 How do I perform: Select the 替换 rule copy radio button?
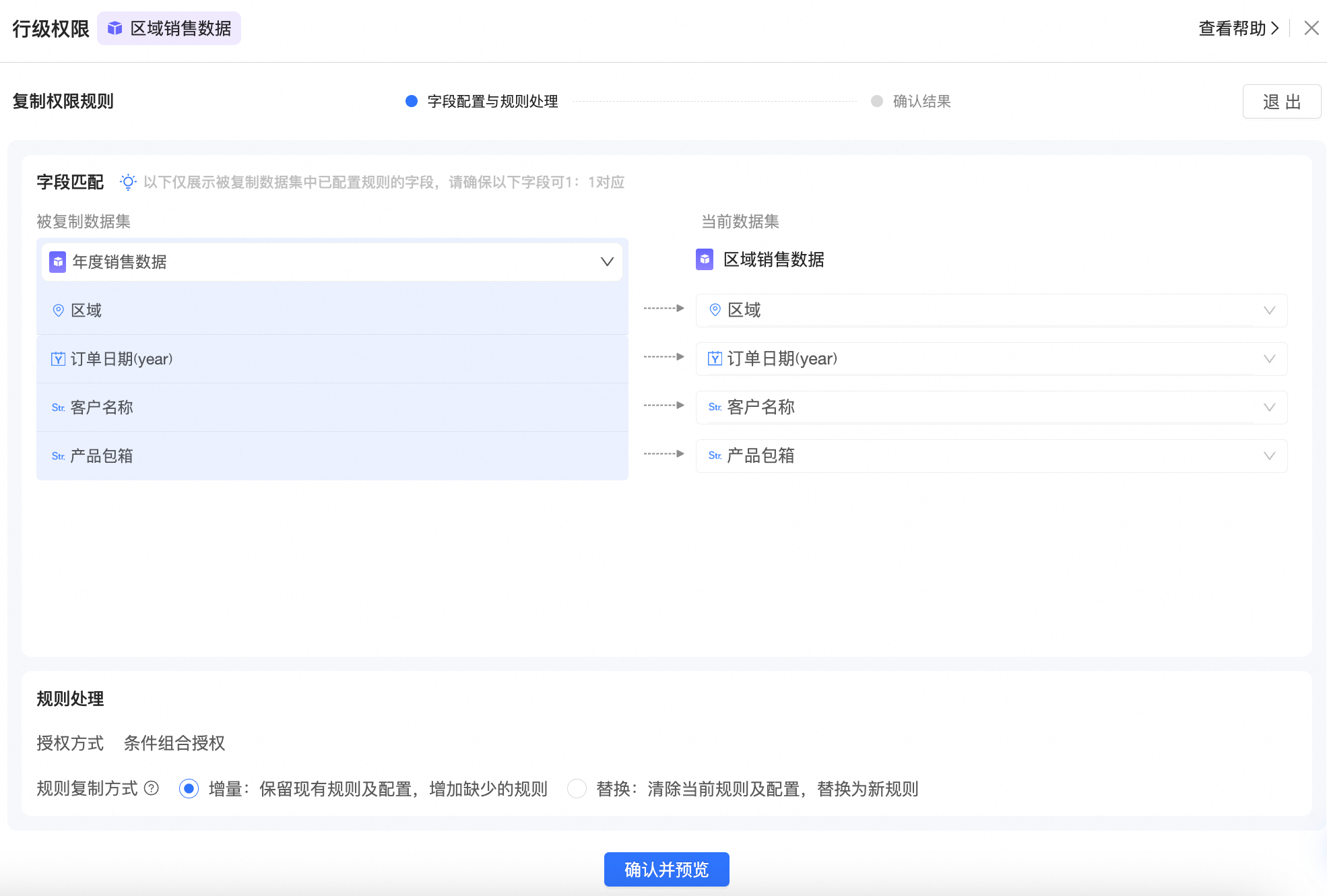[577, 788]
